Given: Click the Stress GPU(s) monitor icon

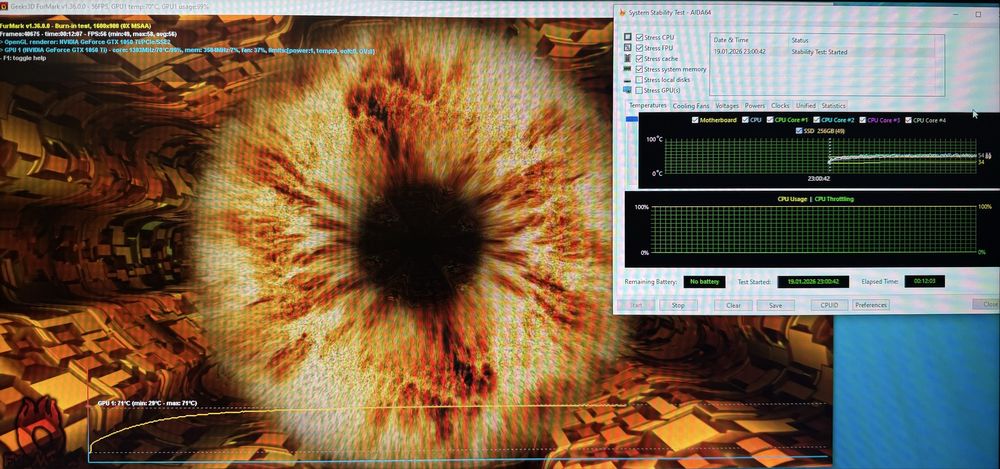Looking at the screenshot, I should [628, 90].
